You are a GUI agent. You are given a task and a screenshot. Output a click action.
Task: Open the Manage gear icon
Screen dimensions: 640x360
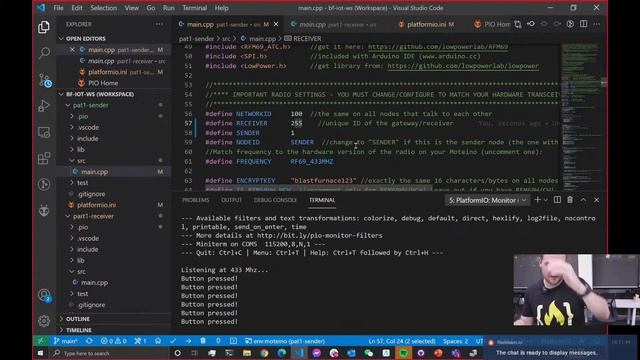(x=44, y=321)
